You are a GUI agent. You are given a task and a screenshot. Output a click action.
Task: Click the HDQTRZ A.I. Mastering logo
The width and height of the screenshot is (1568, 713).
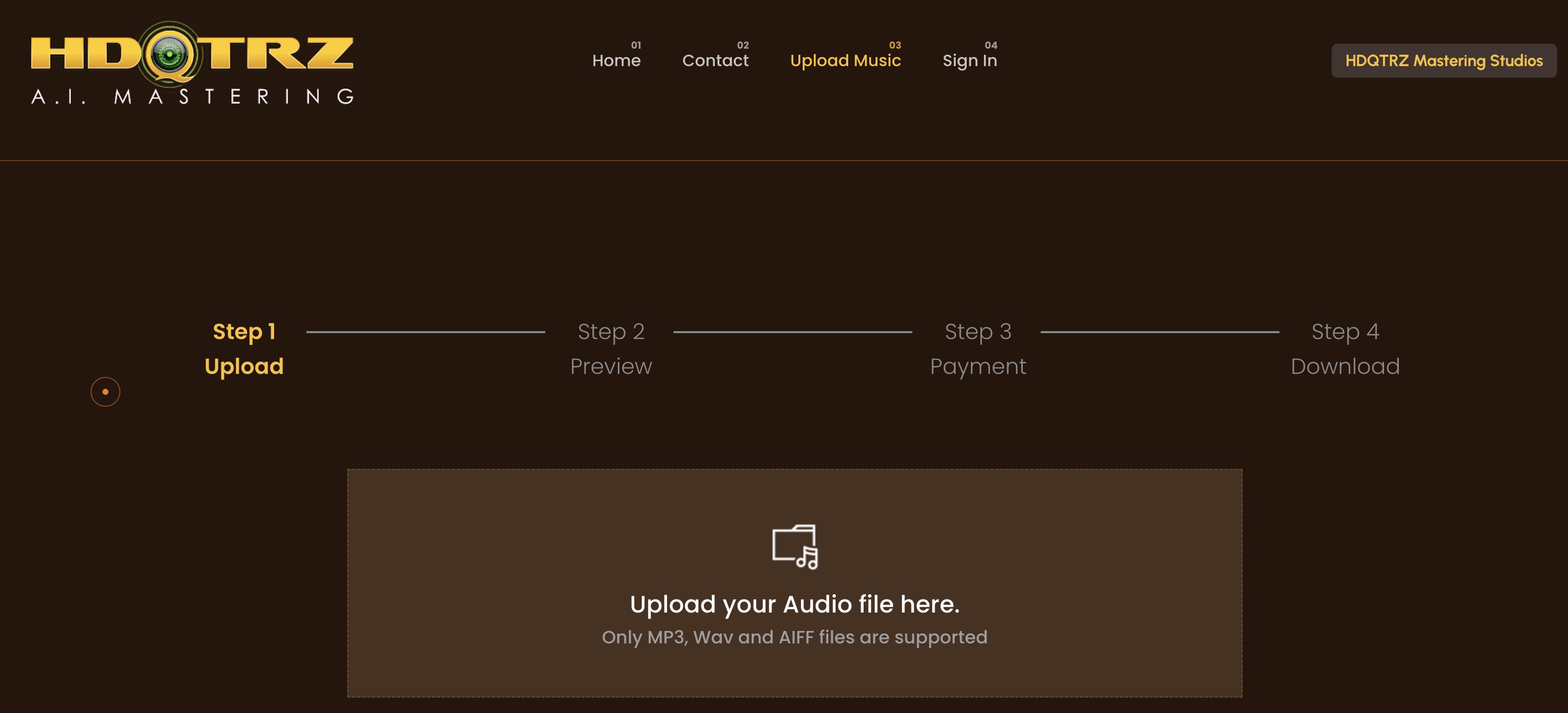[193, 63]
